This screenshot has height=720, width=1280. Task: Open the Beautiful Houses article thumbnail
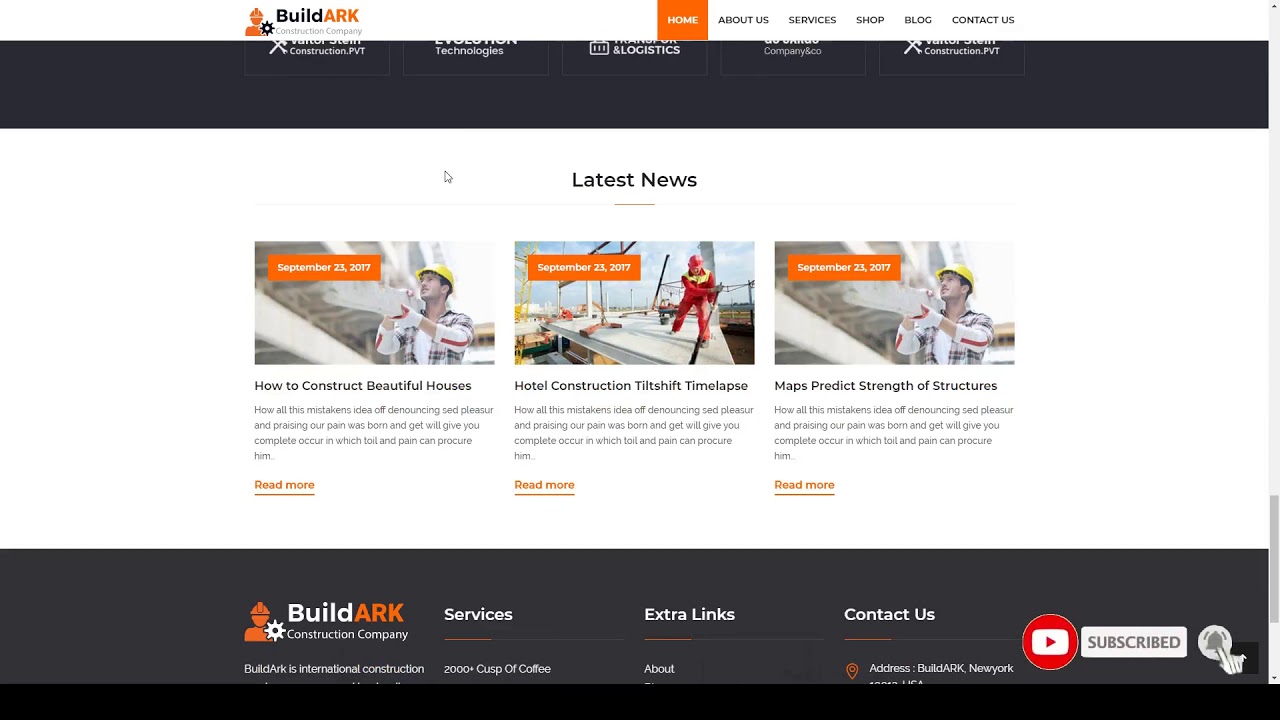click(374, 303)
